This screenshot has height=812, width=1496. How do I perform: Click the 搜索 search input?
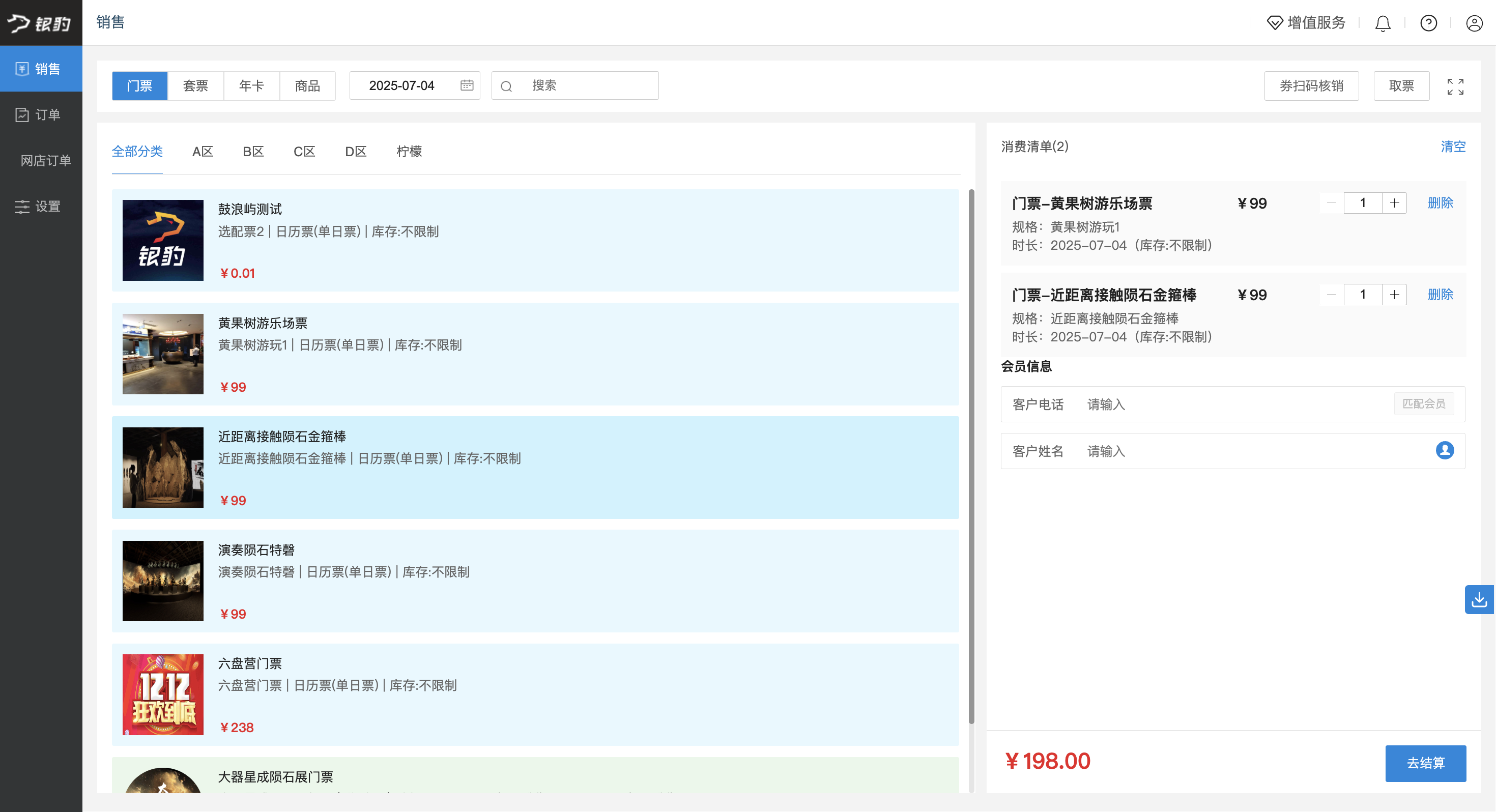click(575, 86)
